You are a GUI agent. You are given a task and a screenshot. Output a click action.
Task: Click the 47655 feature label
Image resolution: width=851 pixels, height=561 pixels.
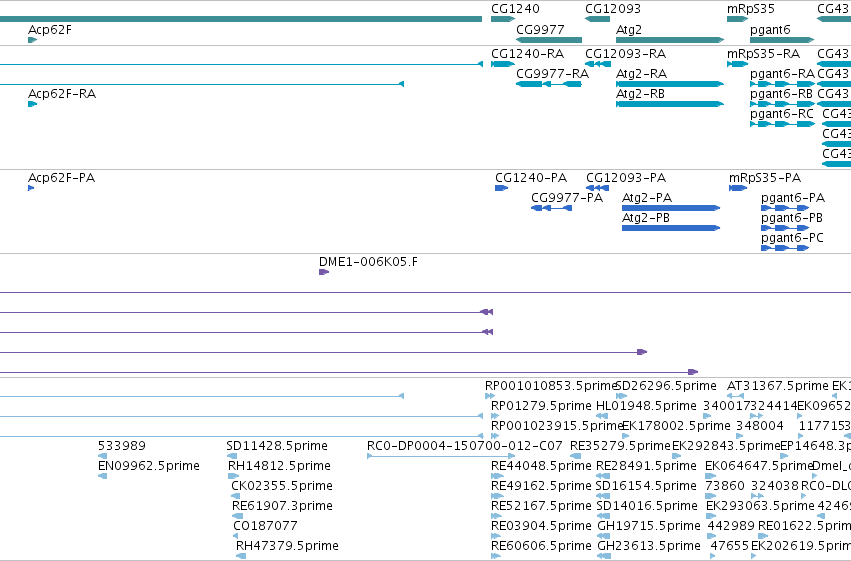click(x=729, y=545)
